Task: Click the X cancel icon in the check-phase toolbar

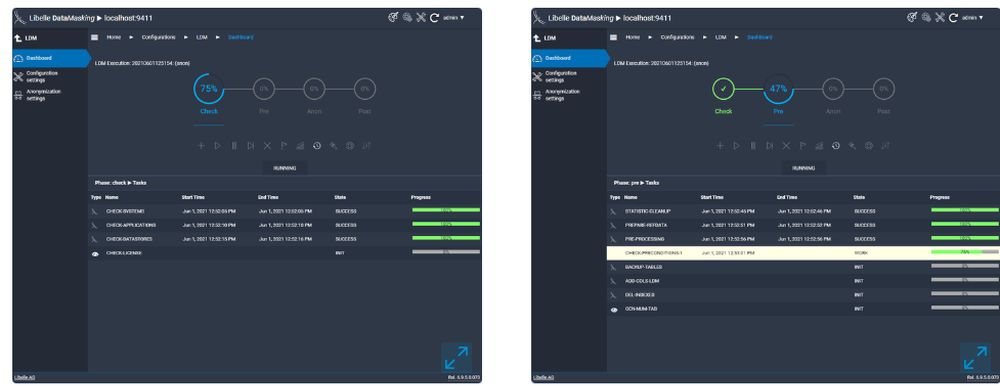Action: tap(267, 145)
